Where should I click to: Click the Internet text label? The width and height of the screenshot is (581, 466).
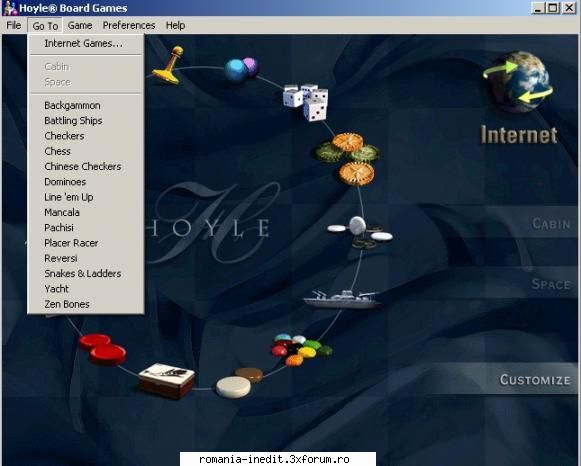[x=519, y=135]
